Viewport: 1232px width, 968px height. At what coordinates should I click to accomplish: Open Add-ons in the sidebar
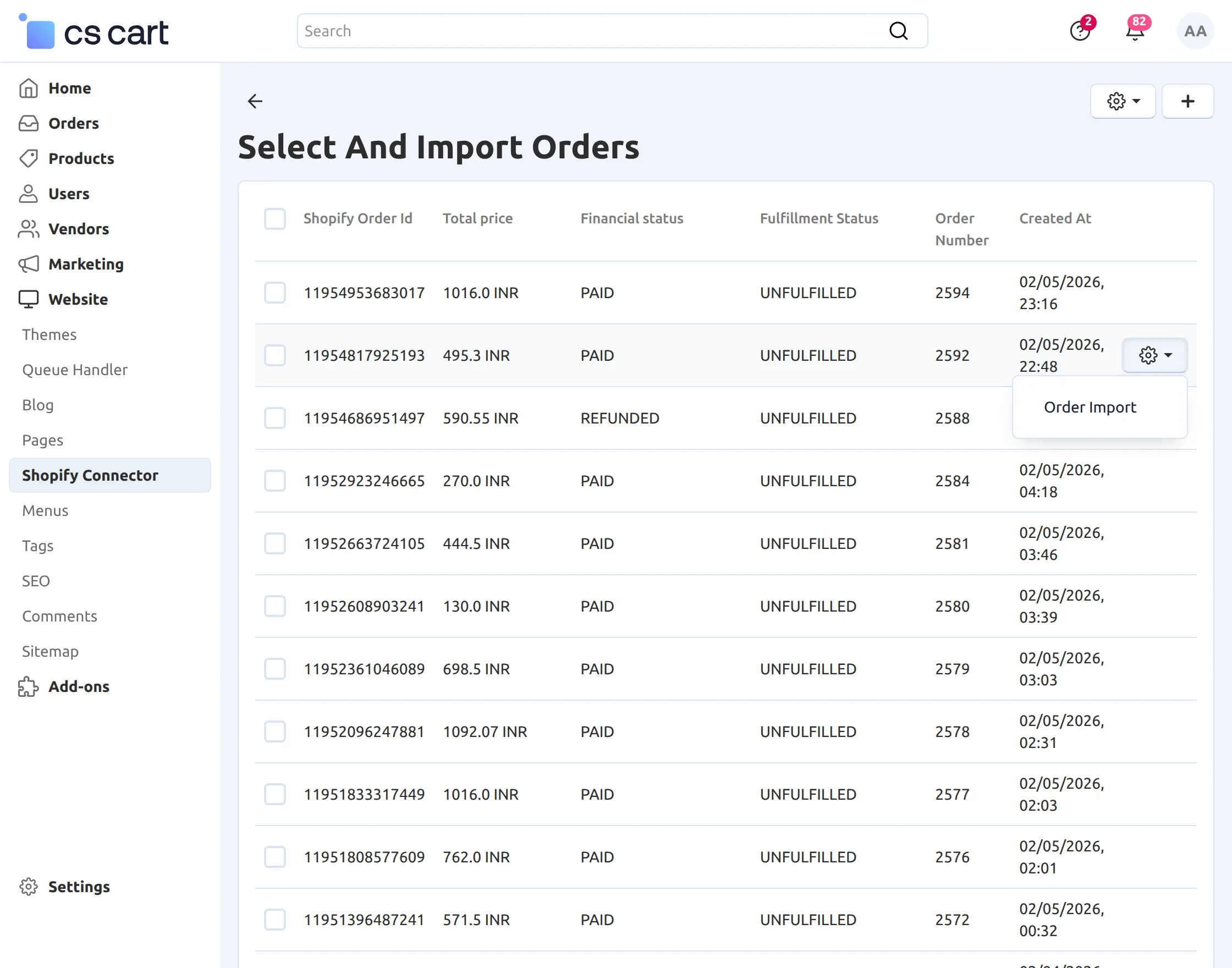[x=79, y=686]
